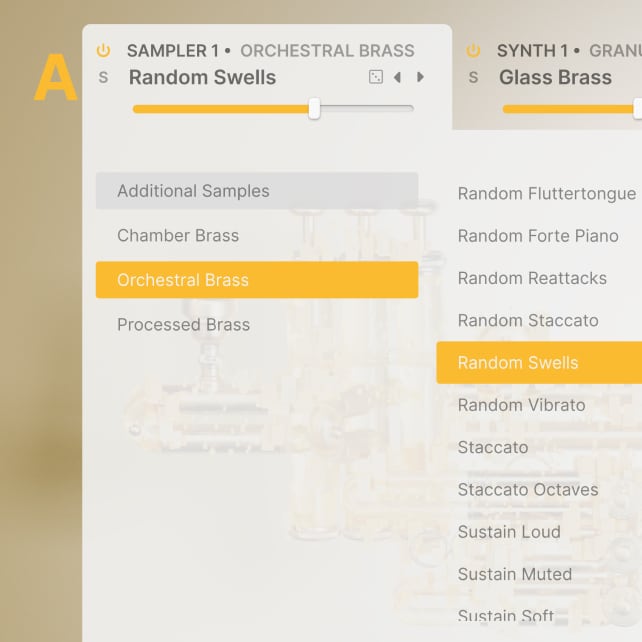Solo the Sampler 1 layer
The width and height of the screenshot is (642, 642).
103,77
